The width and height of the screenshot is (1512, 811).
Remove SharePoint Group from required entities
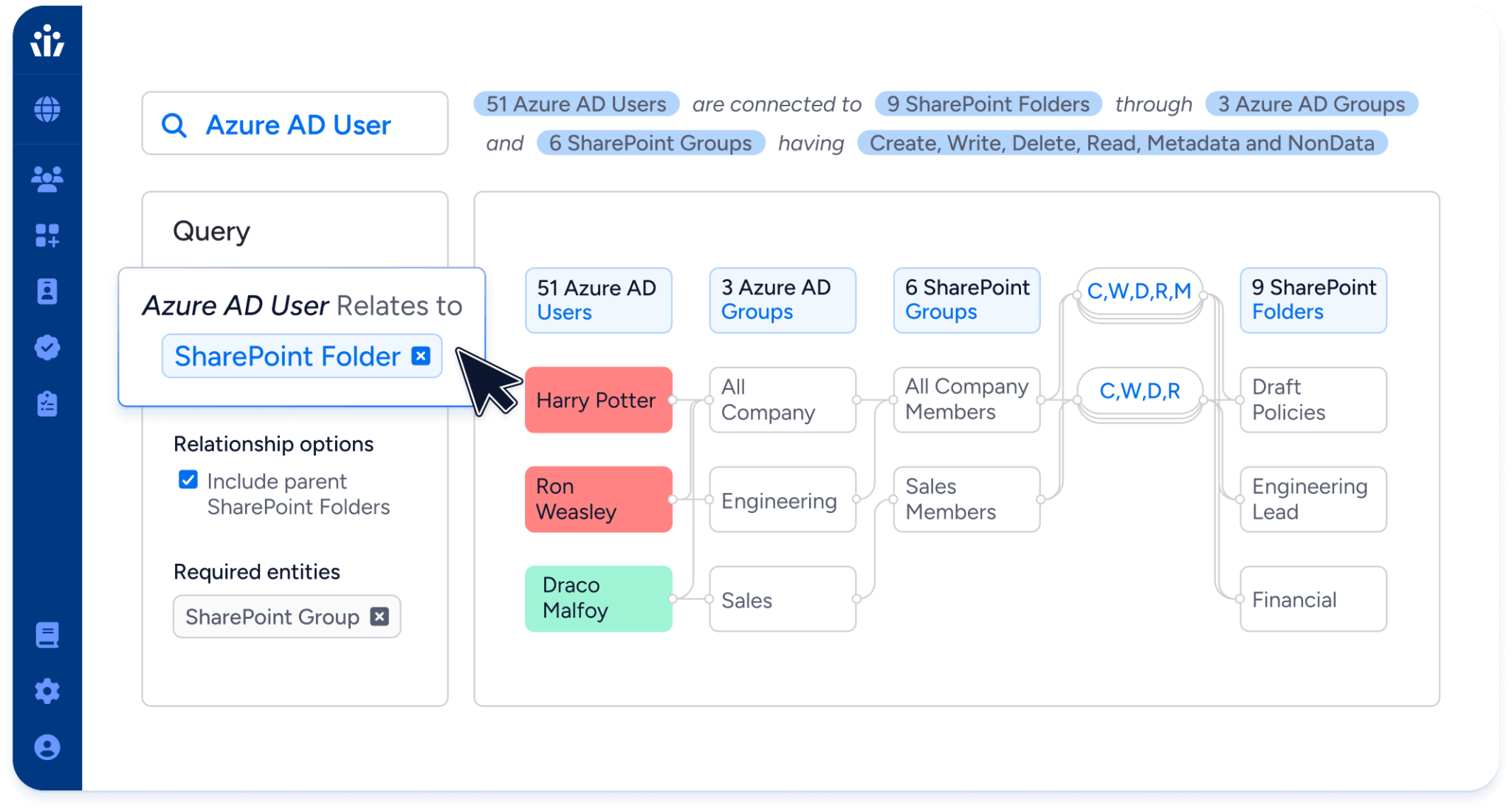coord(379,616)
